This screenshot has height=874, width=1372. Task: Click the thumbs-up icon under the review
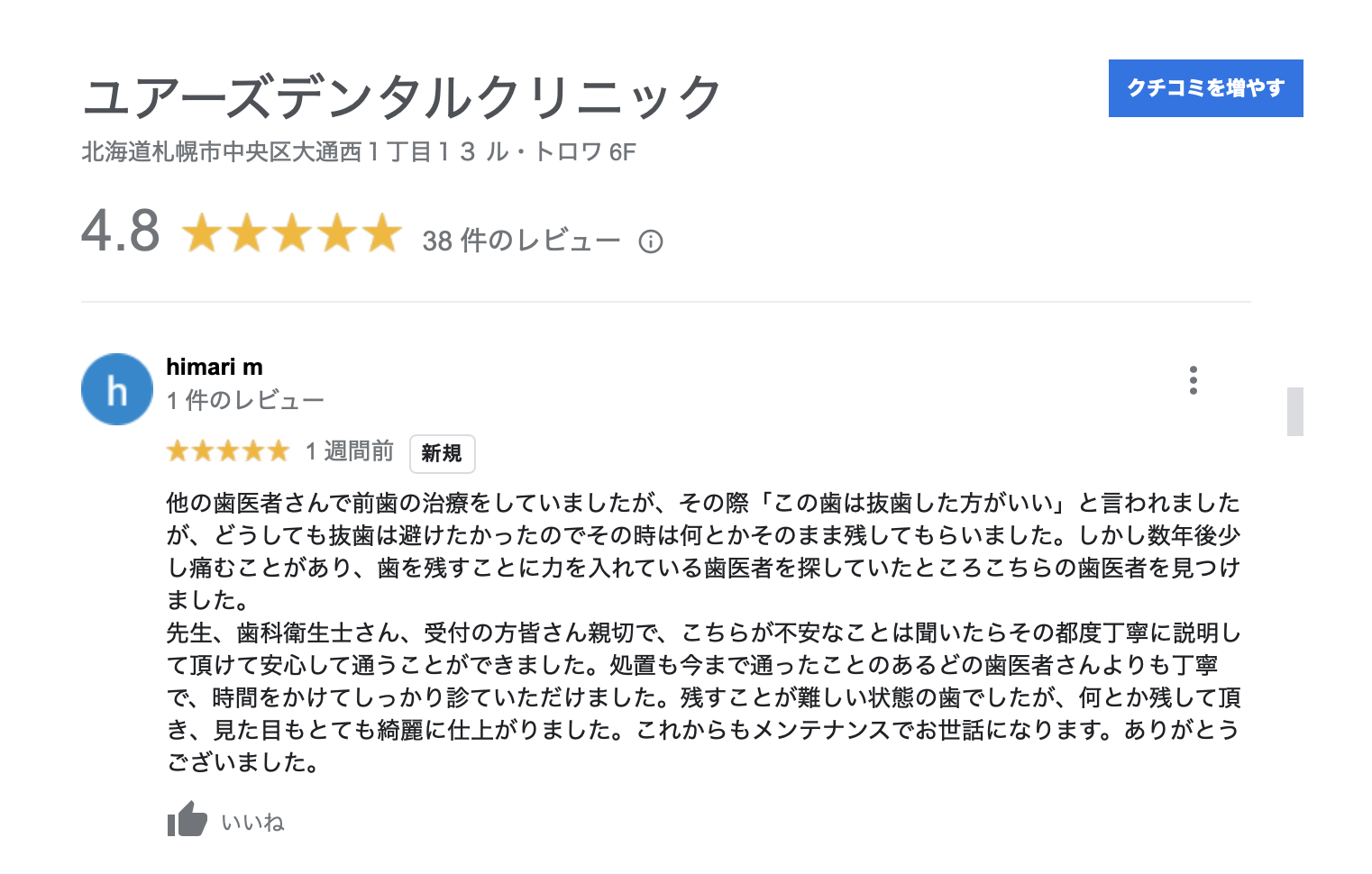coord(187,819)
